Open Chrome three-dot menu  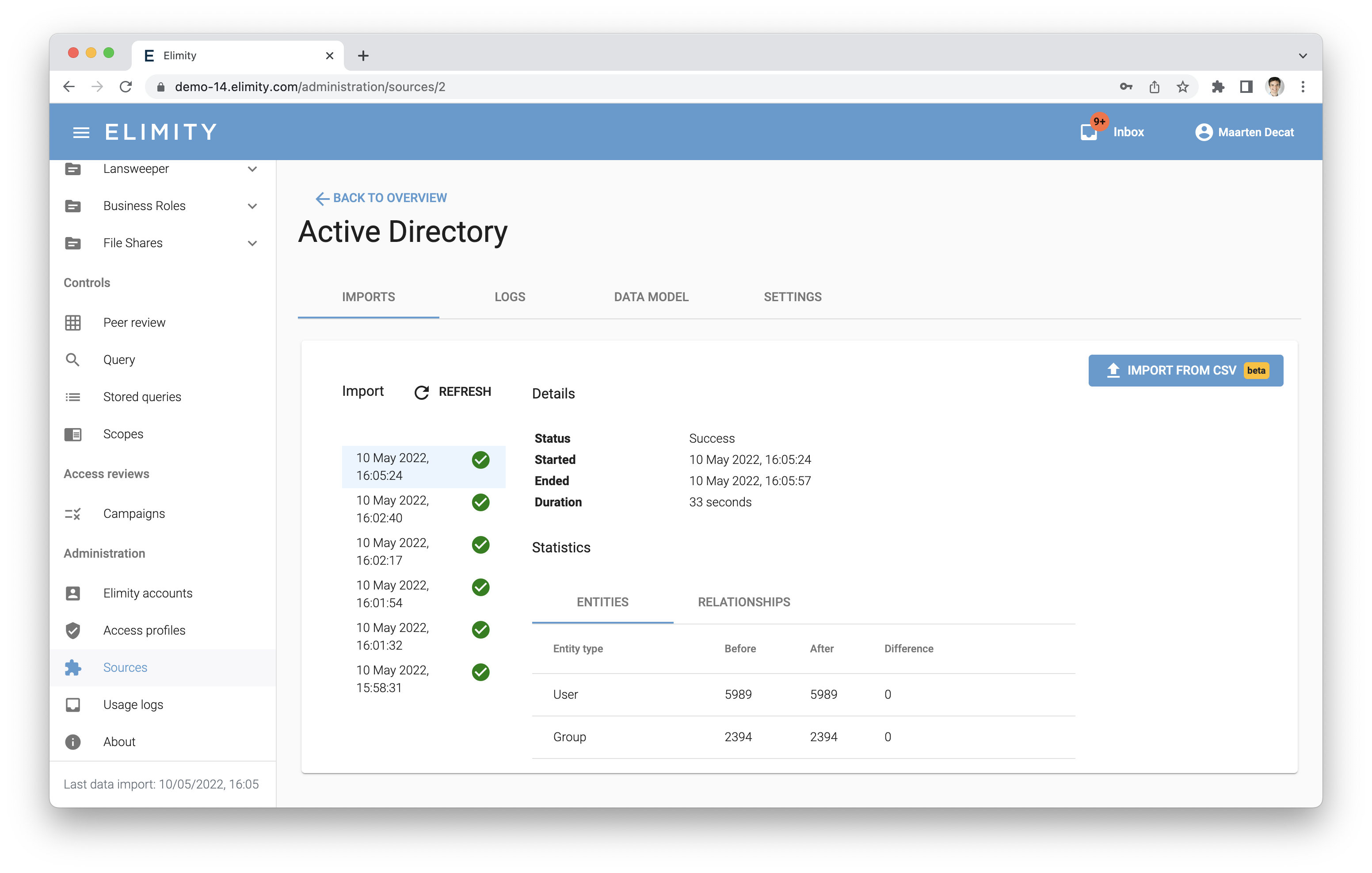(1303, 87)
